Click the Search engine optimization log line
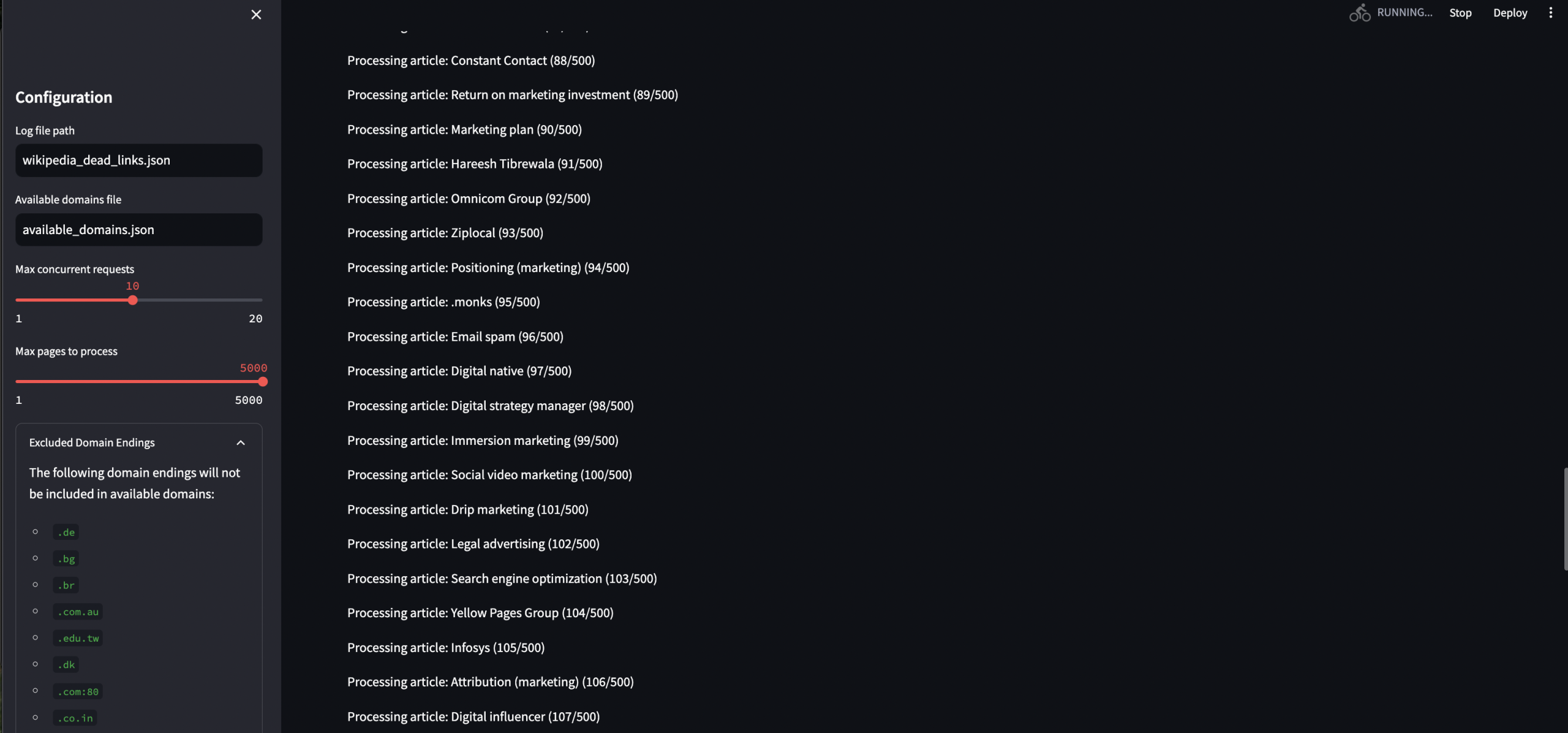 point(502,579)
